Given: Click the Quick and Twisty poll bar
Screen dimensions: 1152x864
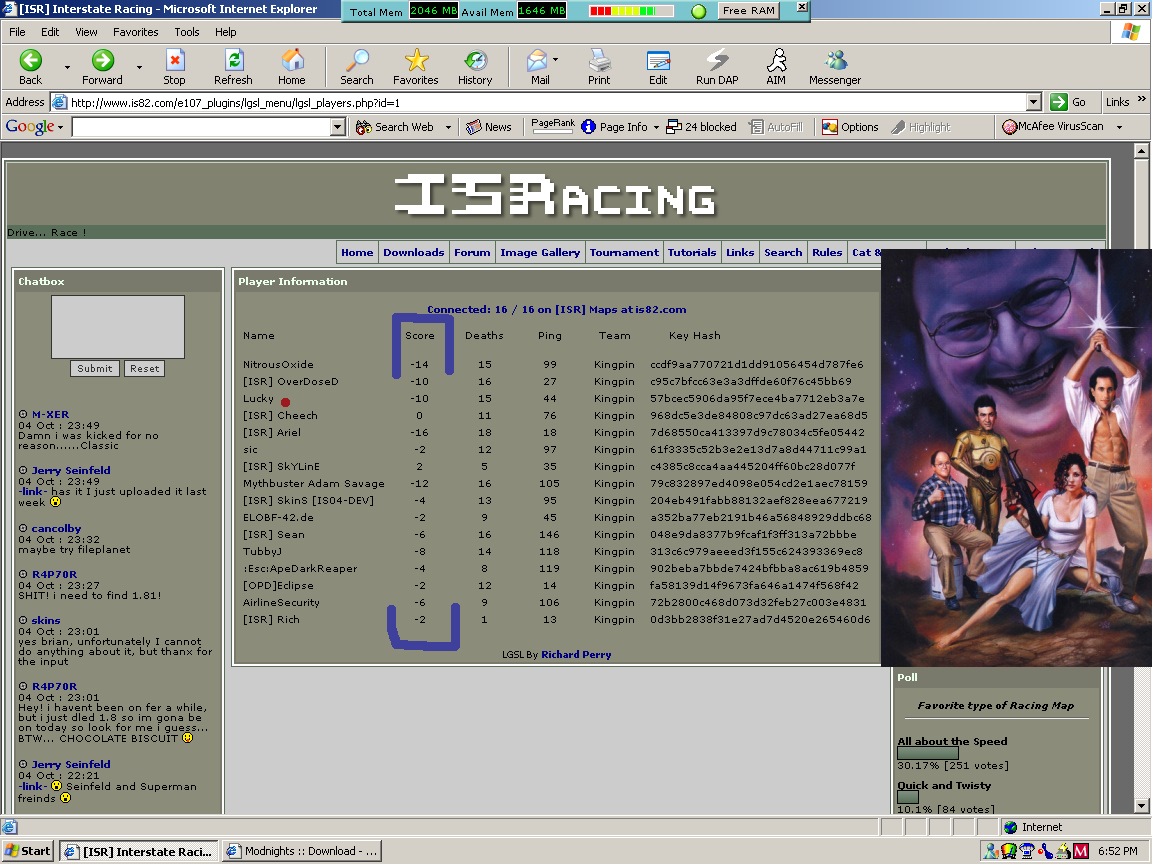Looking at the screenshot, I should (908, 797).
